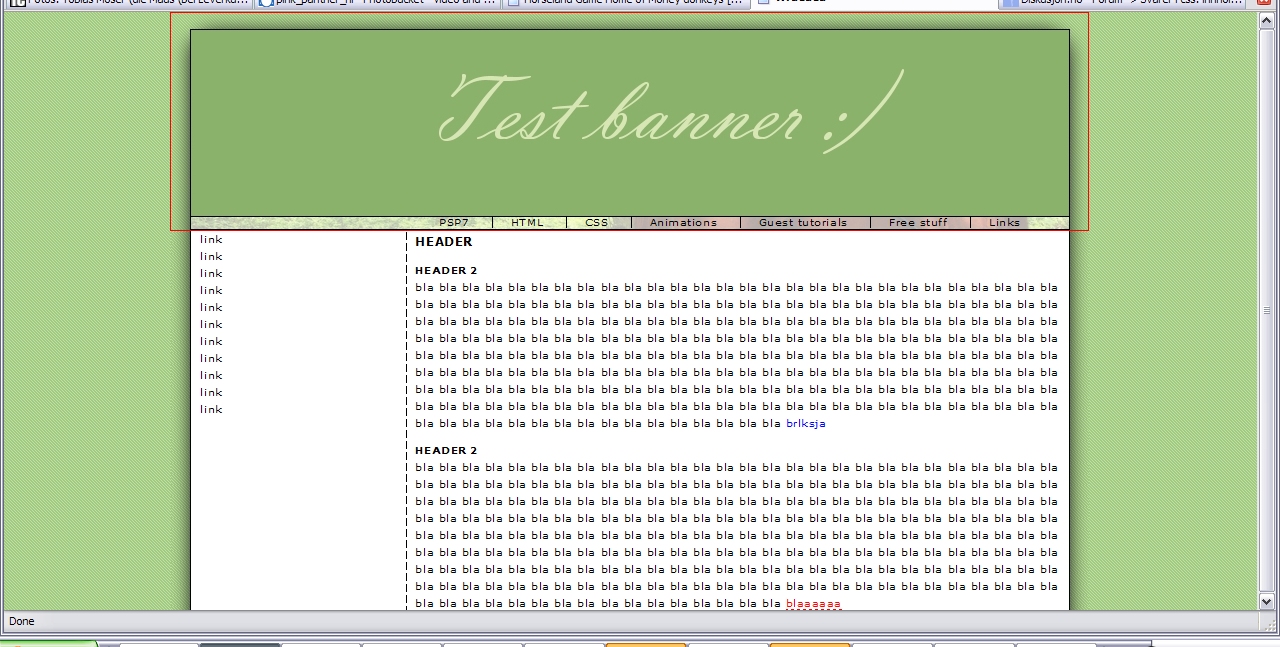Click the Free stuff navigation link
Screen dimensions: 1280x647
(918, 223)
